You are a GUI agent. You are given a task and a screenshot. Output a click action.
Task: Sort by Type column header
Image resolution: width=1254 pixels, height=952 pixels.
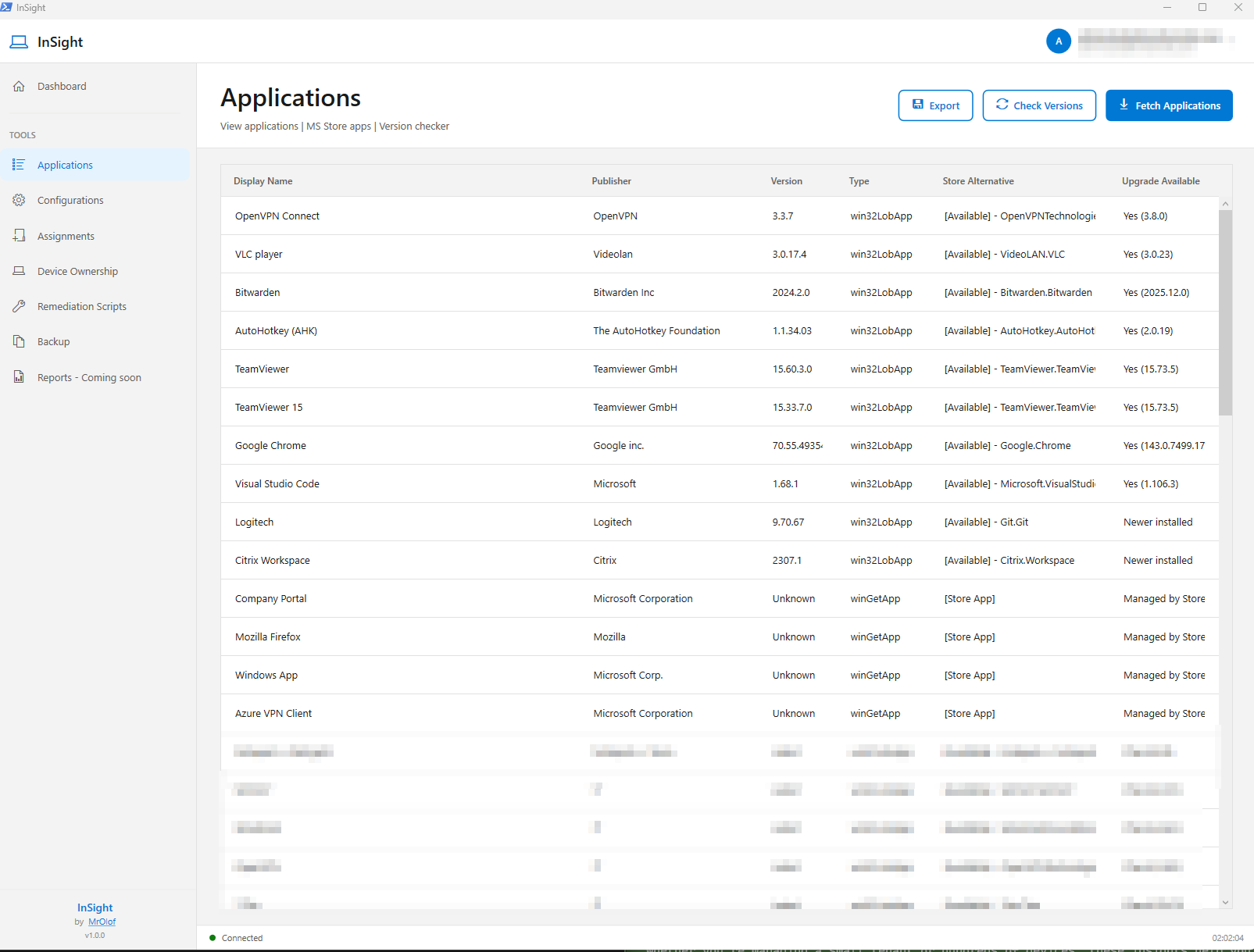[x=859, y=181]
